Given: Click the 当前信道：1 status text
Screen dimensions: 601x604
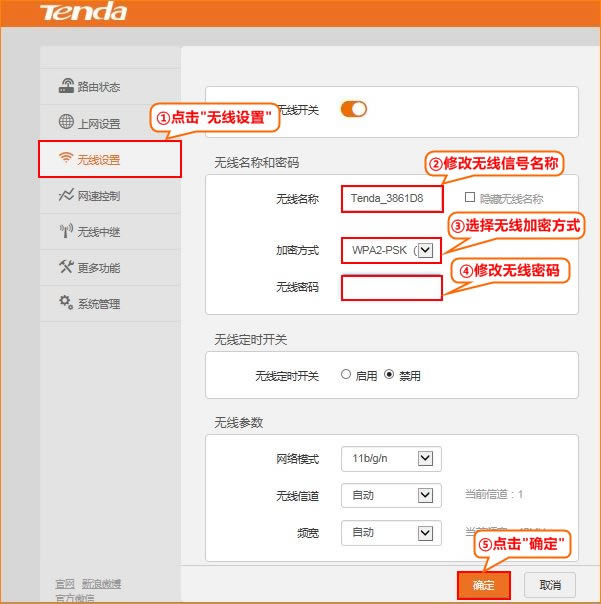Looking at the screenshot, I should click(x=494, y=494).
